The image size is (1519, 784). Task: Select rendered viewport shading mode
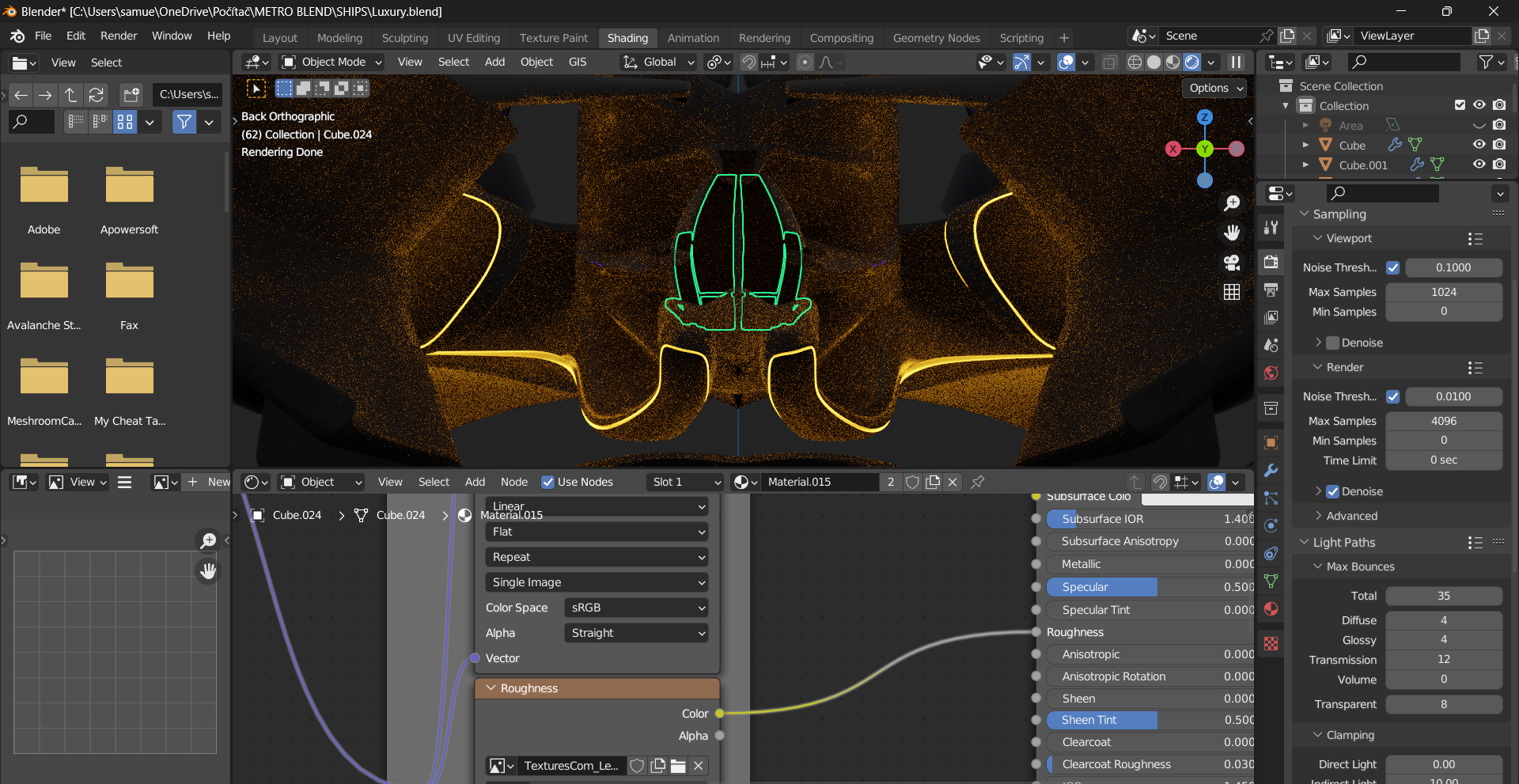tap(1191, 62)
